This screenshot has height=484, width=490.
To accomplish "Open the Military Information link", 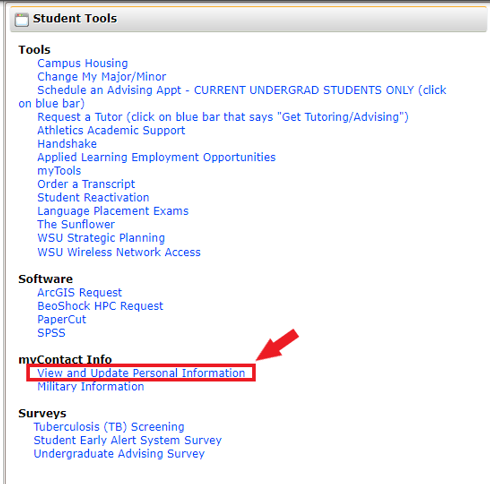I will coord(90,387).
